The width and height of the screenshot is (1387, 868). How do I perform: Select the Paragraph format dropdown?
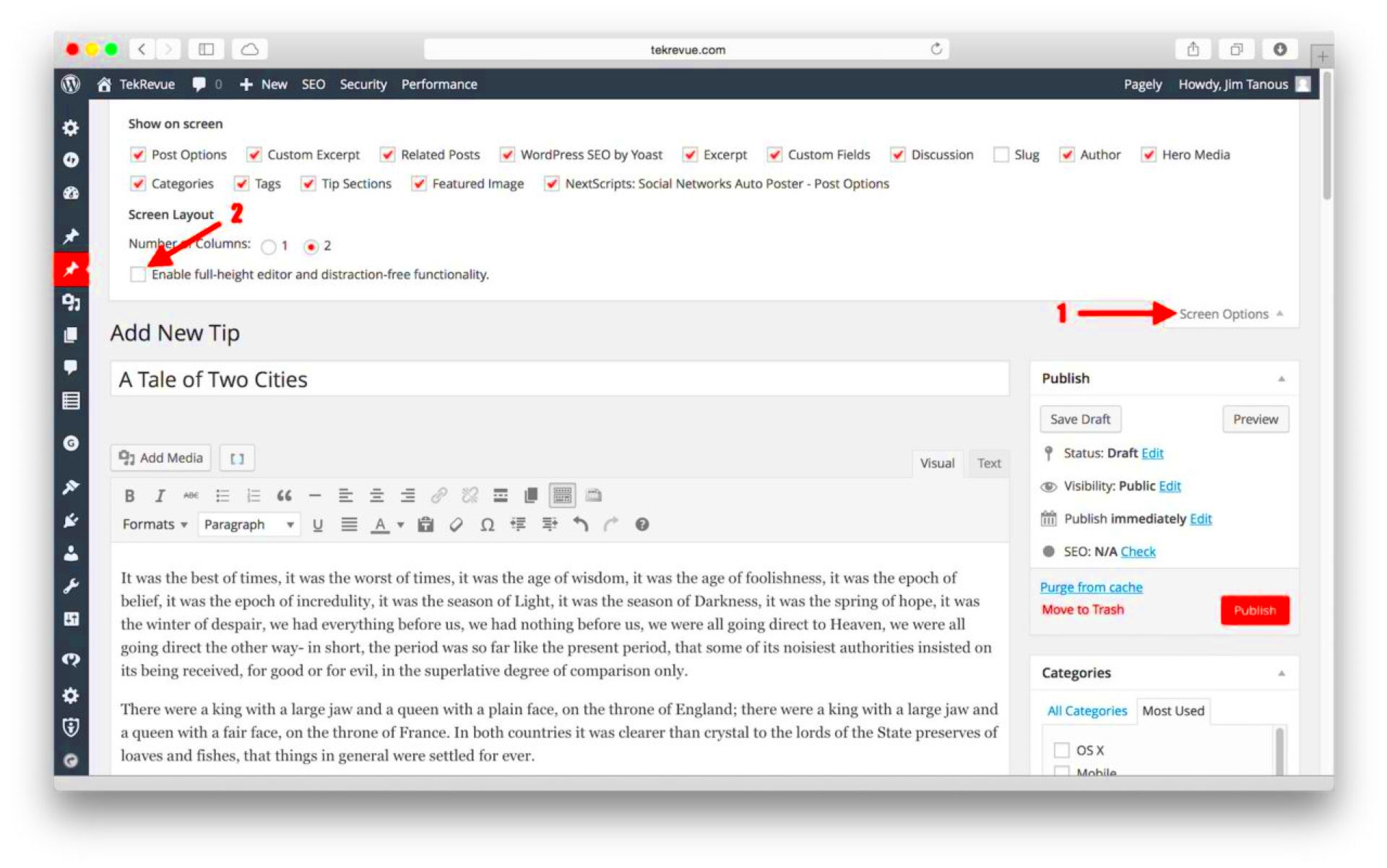point(245,524)
